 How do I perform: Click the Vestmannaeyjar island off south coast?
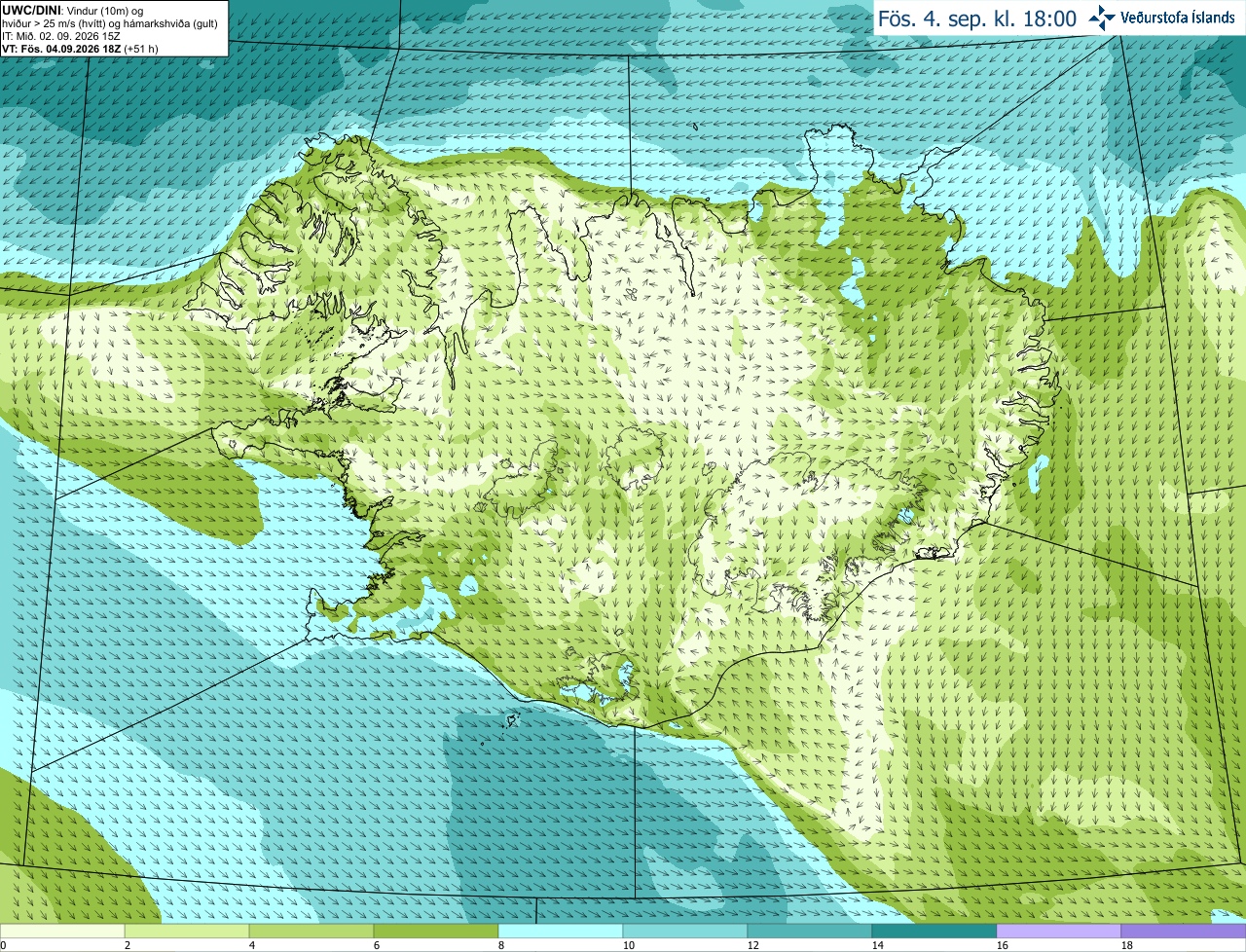point(513,720)
